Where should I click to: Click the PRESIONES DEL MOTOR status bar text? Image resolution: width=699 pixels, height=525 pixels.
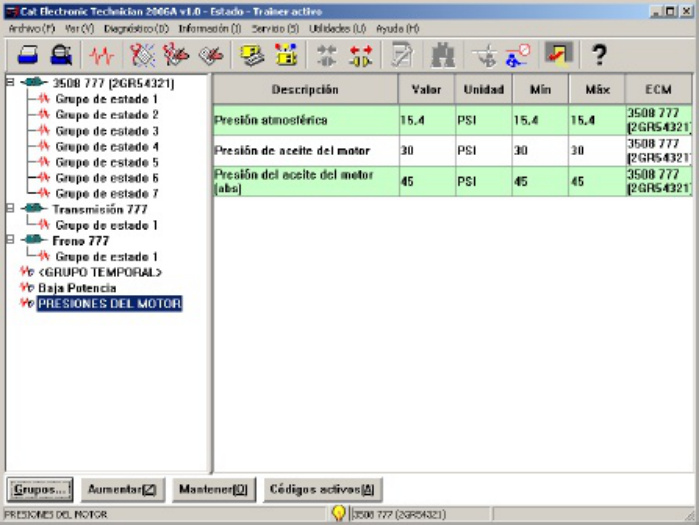pos(56,515)
